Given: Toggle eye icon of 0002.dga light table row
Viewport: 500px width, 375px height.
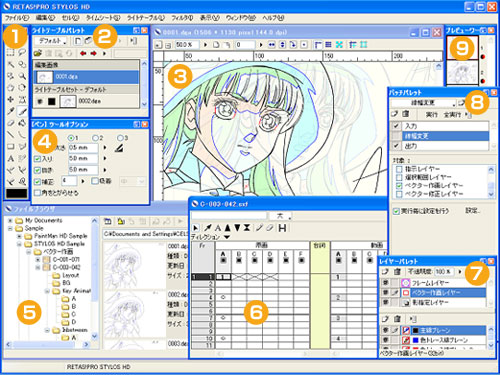Looking at the screenshot, I should pos(40,101).
